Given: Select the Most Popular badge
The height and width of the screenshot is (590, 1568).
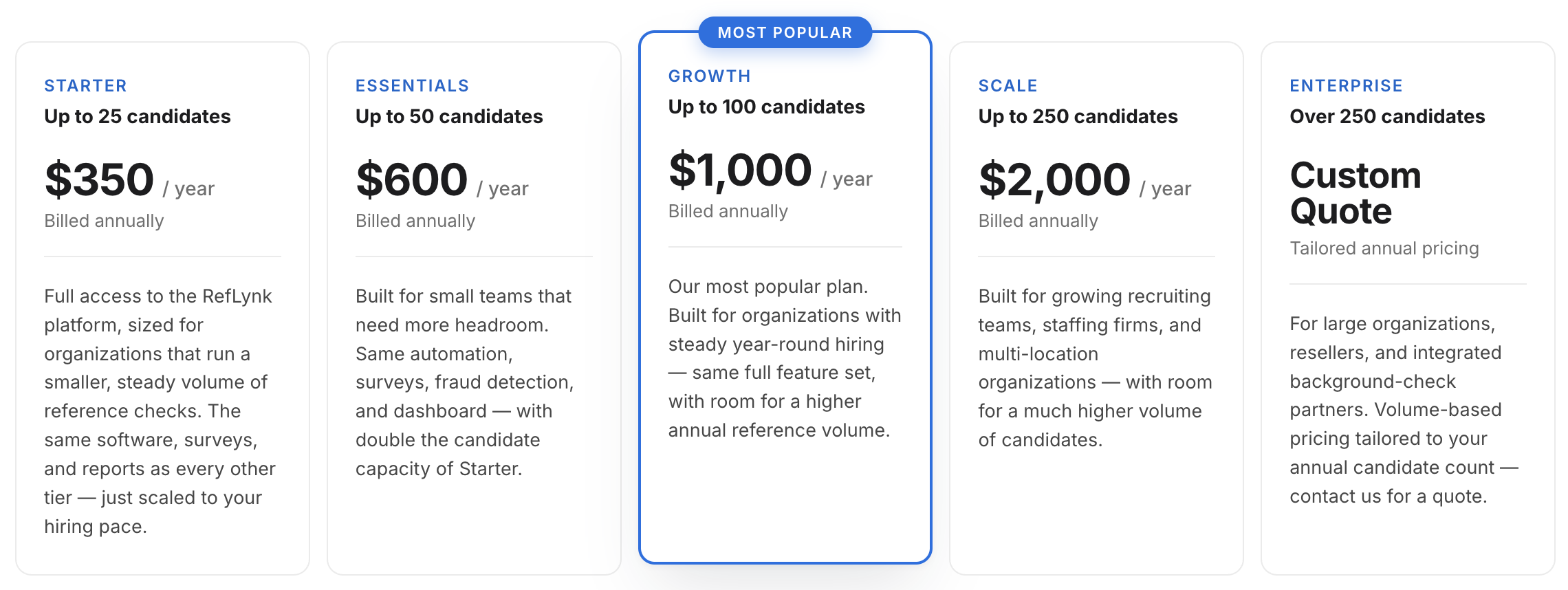Looking at the screenshot, I should pyautogui.click(x=785, y=32).
